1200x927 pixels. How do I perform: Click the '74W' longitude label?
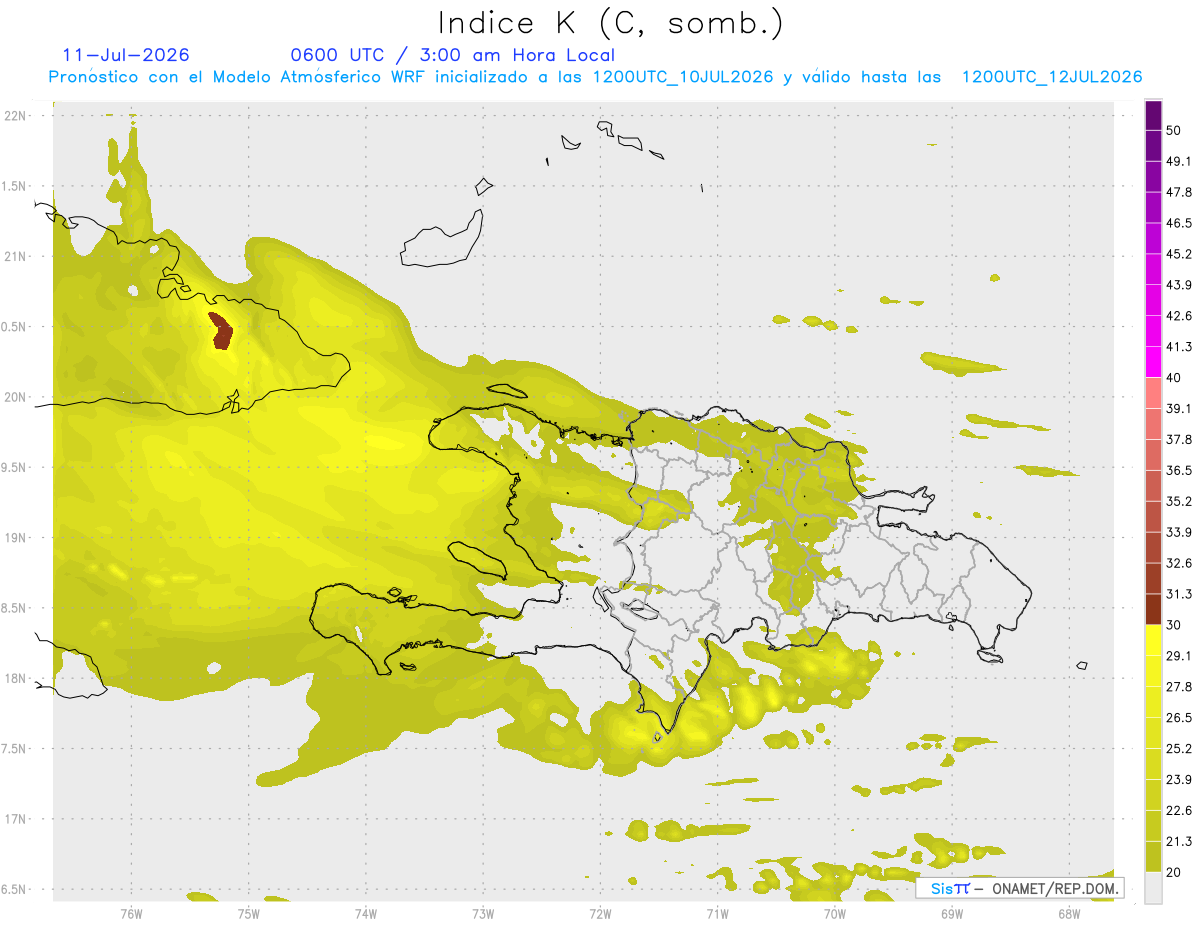[x=365, y=913]
